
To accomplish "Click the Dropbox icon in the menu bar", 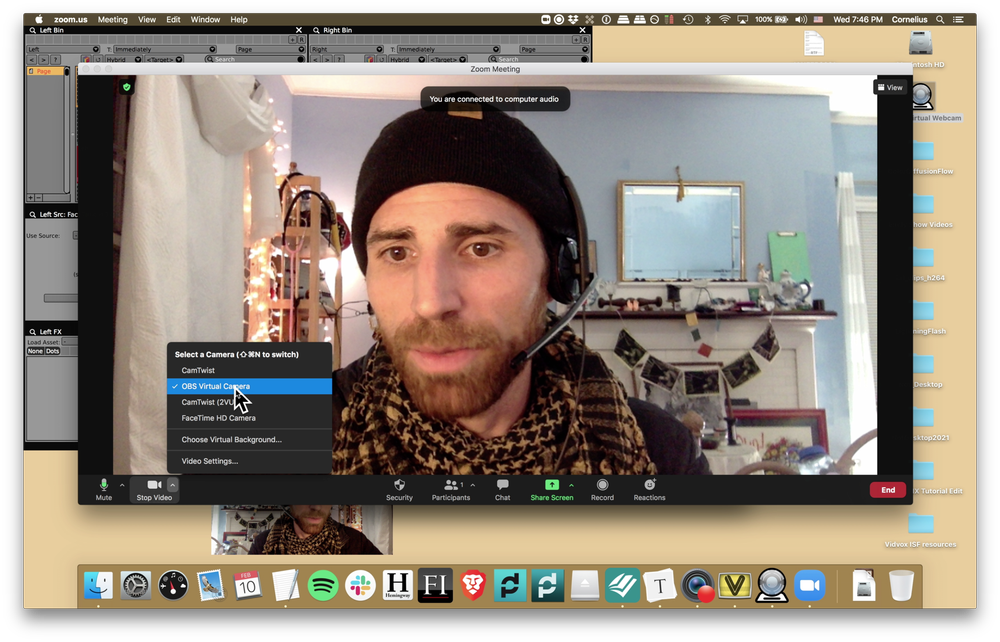I will point(573,20).
